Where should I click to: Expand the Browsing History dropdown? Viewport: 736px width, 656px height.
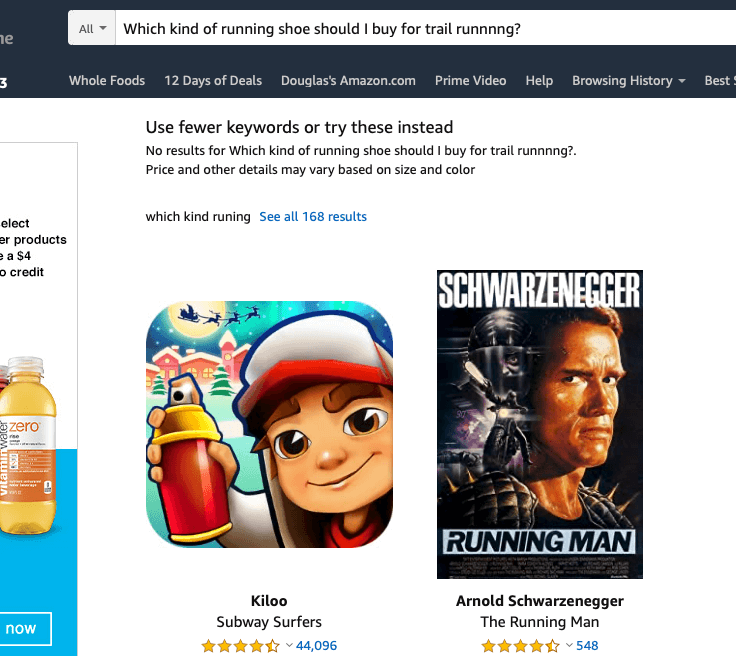pyautogui.click(x=629, y=81)
